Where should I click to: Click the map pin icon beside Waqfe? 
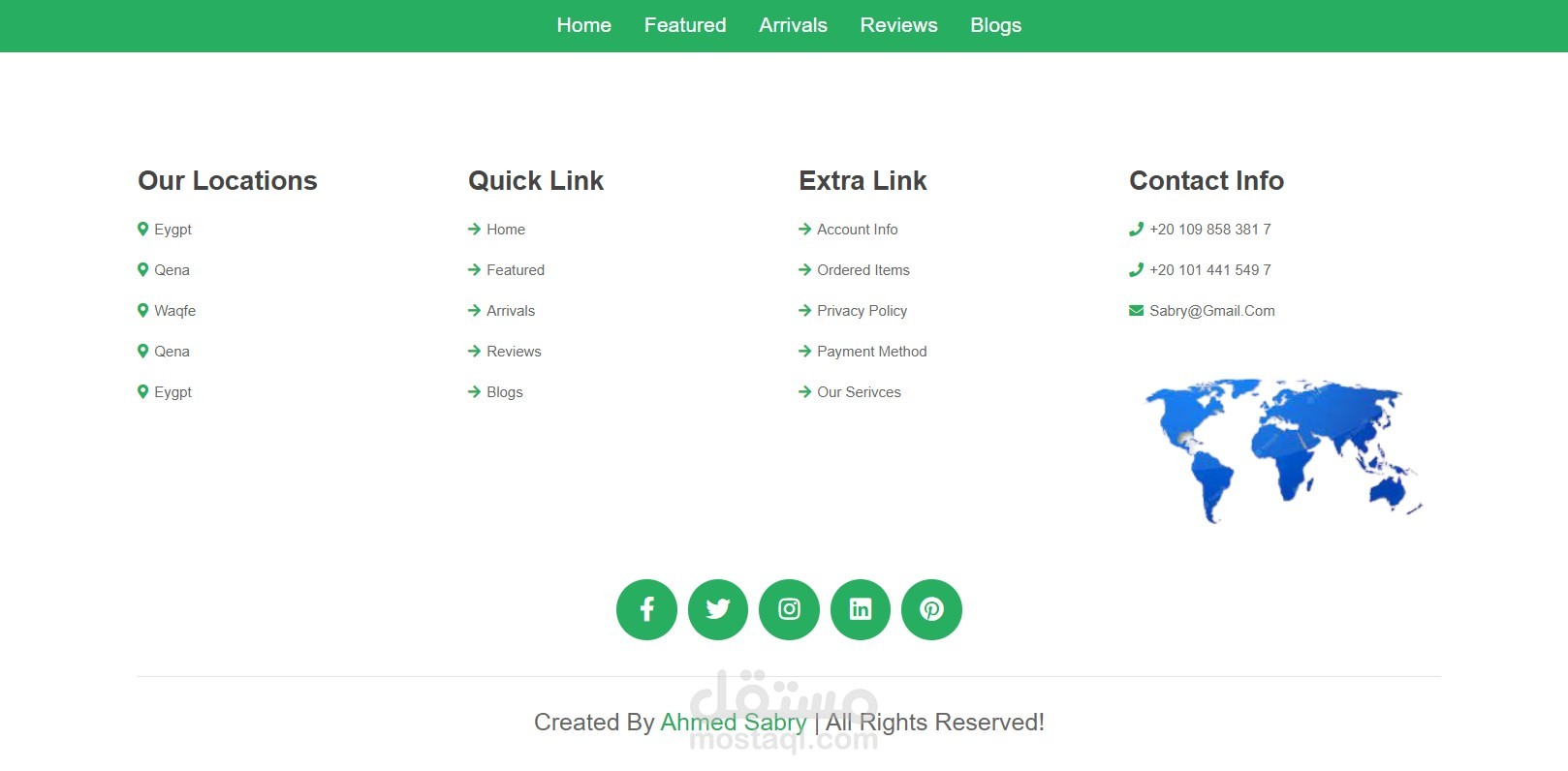[x=142, y=311]
